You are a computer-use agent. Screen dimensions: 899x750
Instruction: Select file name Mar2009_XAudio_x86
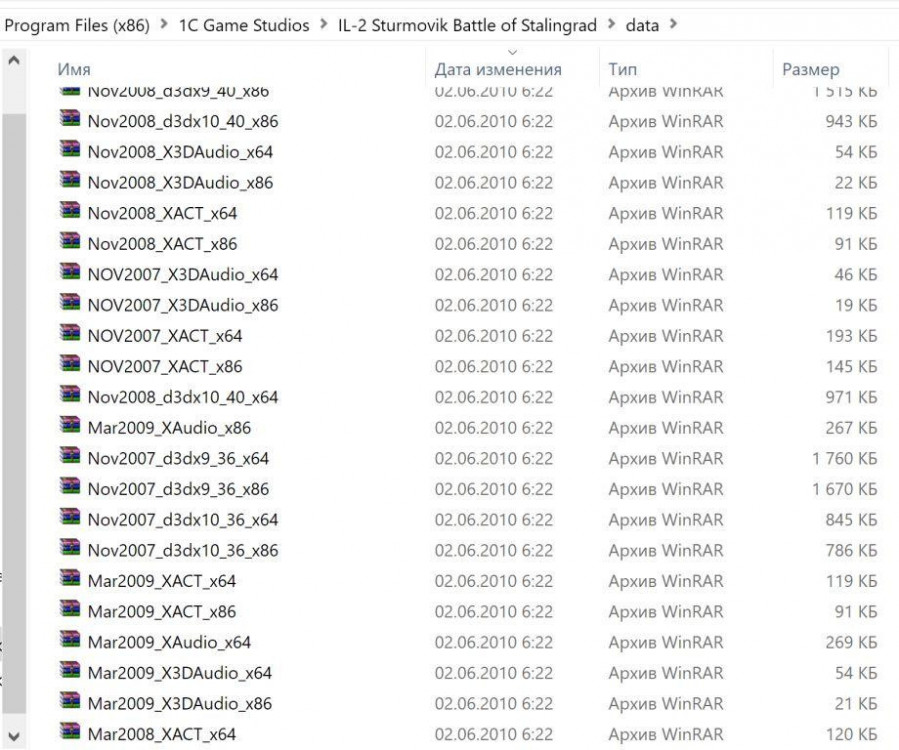(169, 428)
